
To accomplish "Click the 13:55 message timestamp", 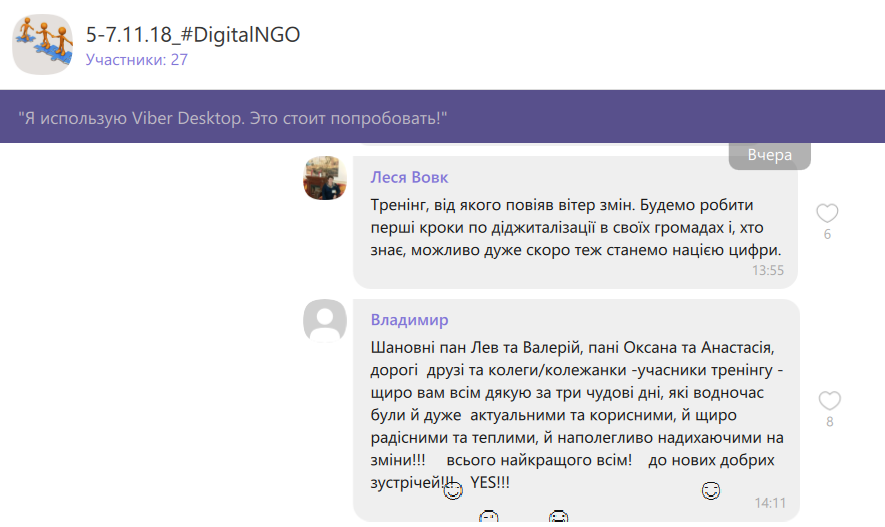I will [768, 270].
